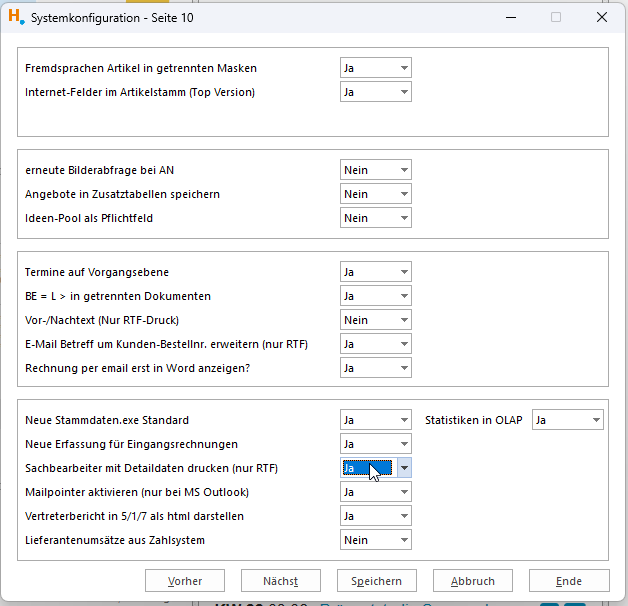Expand E-Mail Betreff um Kunden-Bestellnr. dropdown
Viewport: 628px width, 606px height.
coord(375,344)
